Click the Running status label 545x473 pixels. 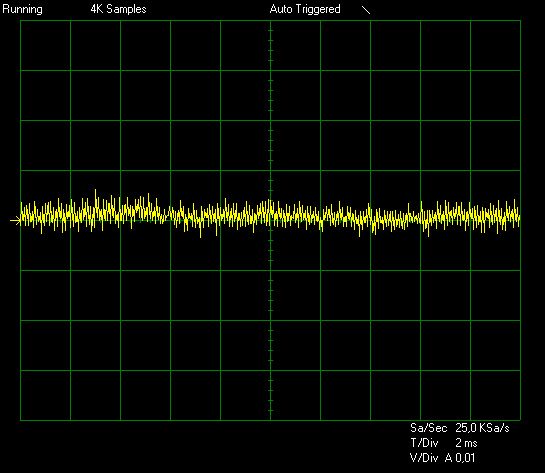(22, 9)
